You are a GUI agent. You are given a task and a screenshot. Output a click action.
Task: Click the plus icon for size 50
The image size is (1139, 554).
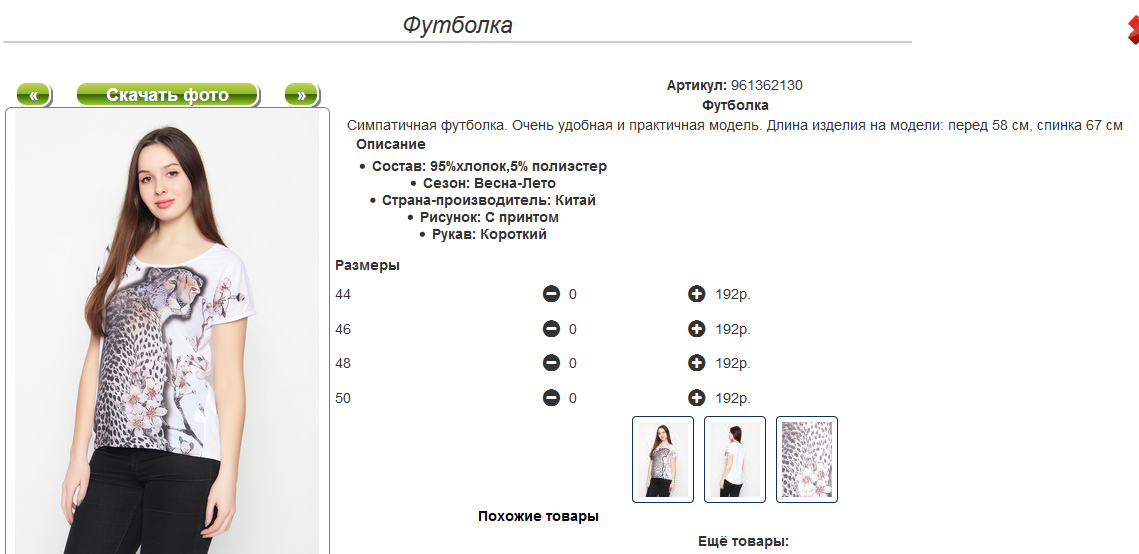point(696,398)
